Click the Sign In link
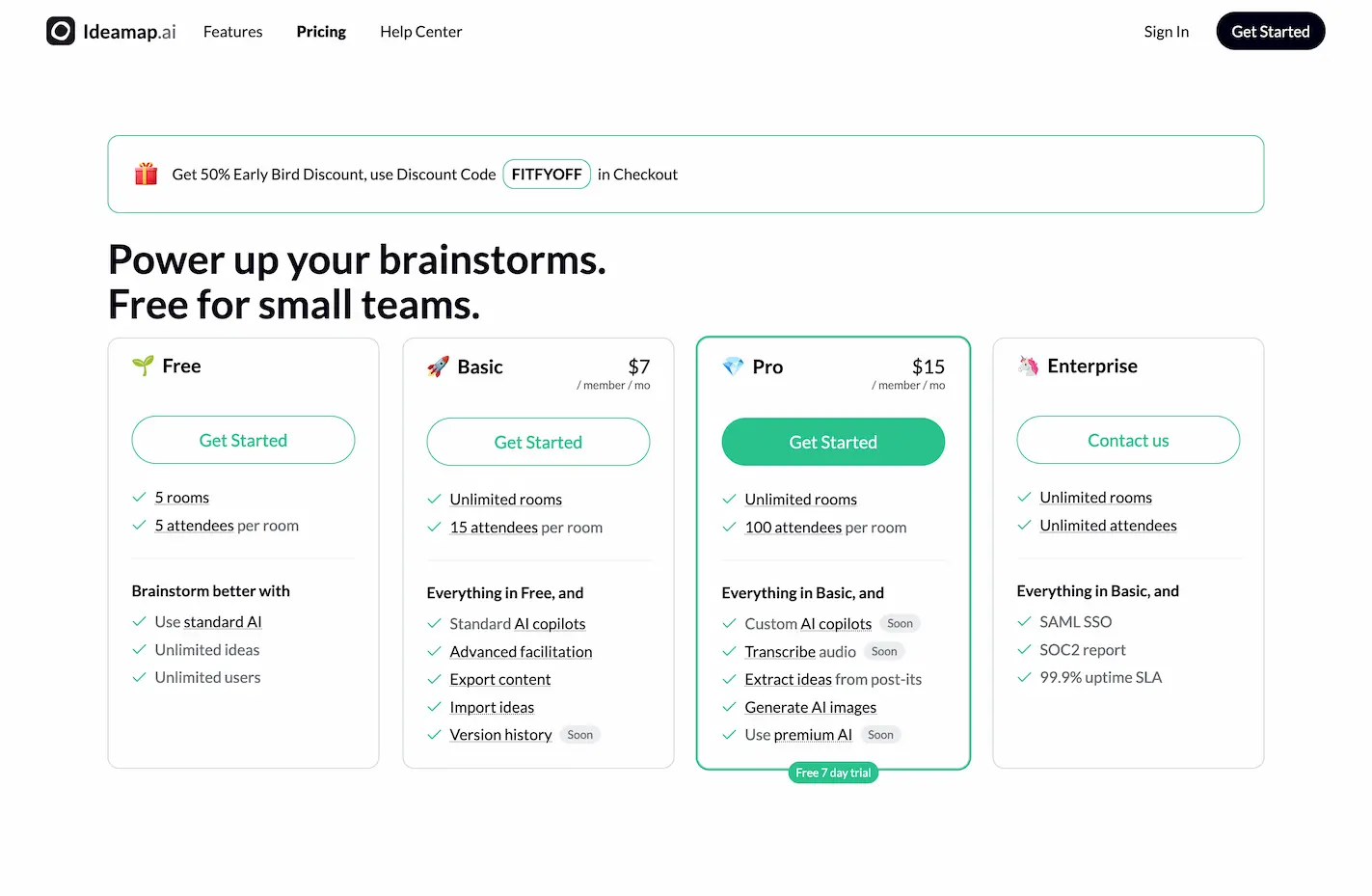 [1166, 31]
